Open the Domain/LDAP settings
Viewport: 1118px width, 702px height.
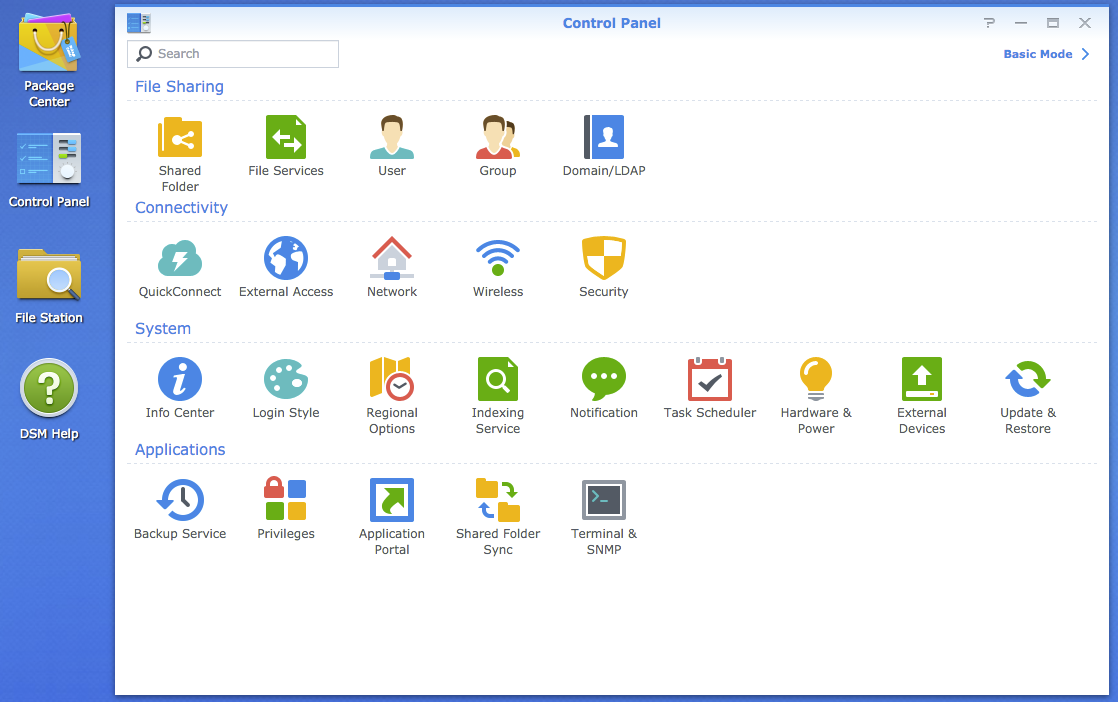(x=604, y=138)
